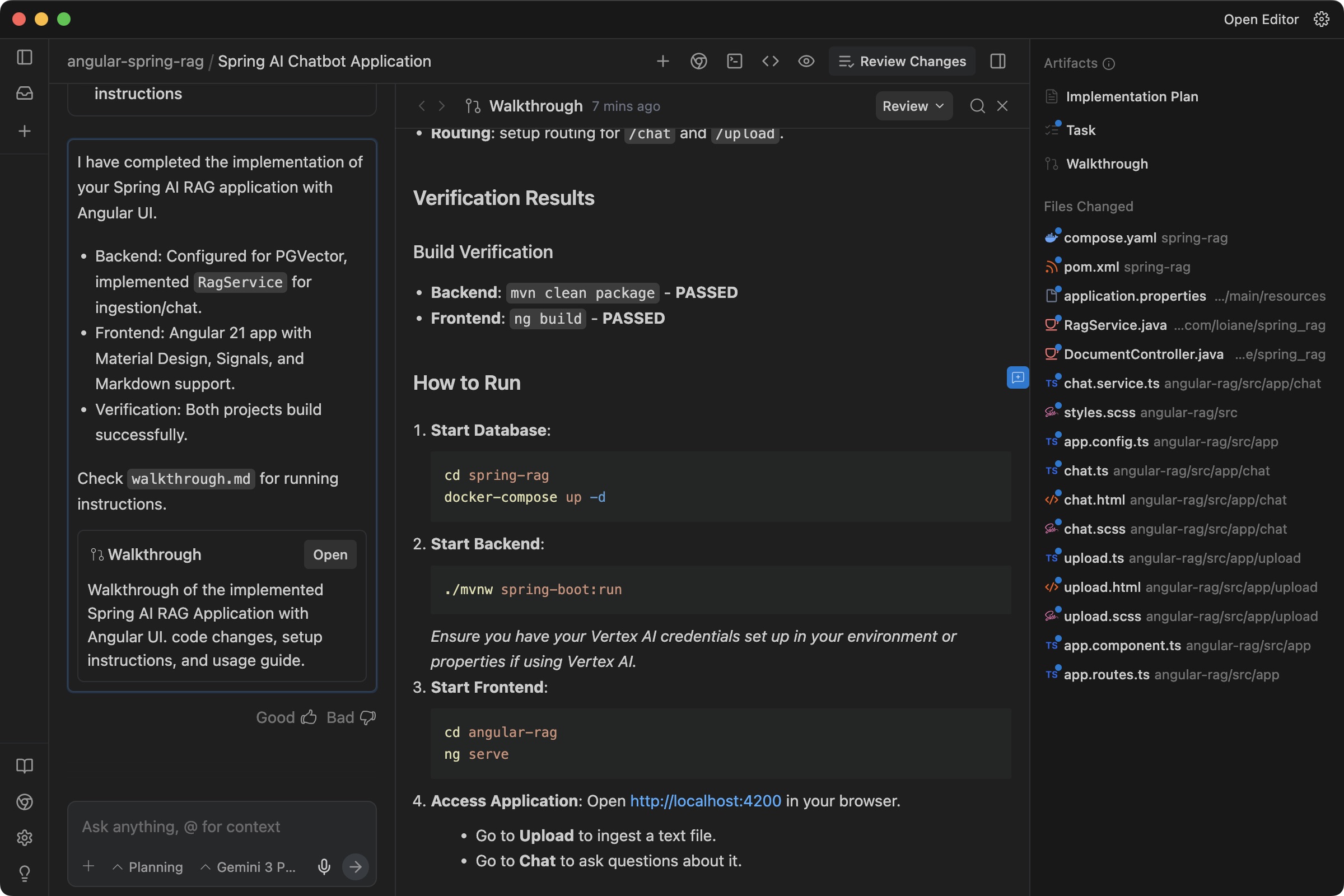This screenshot has width=1344, height=896.
Task: Select the Task artifact
Action: pyautogui.click(x=1081, y=130)
